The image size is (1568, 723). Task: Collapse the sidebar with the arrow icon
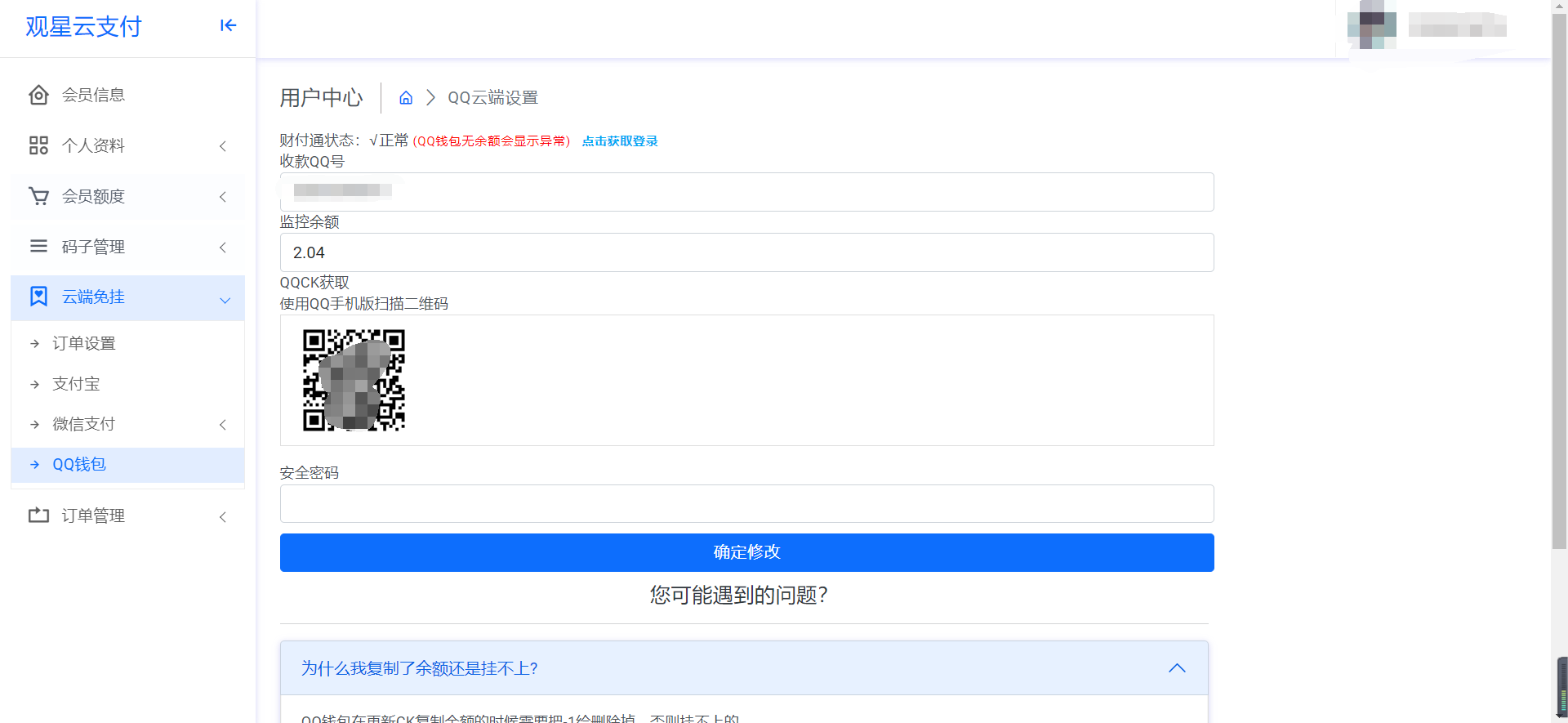point(228,25)
